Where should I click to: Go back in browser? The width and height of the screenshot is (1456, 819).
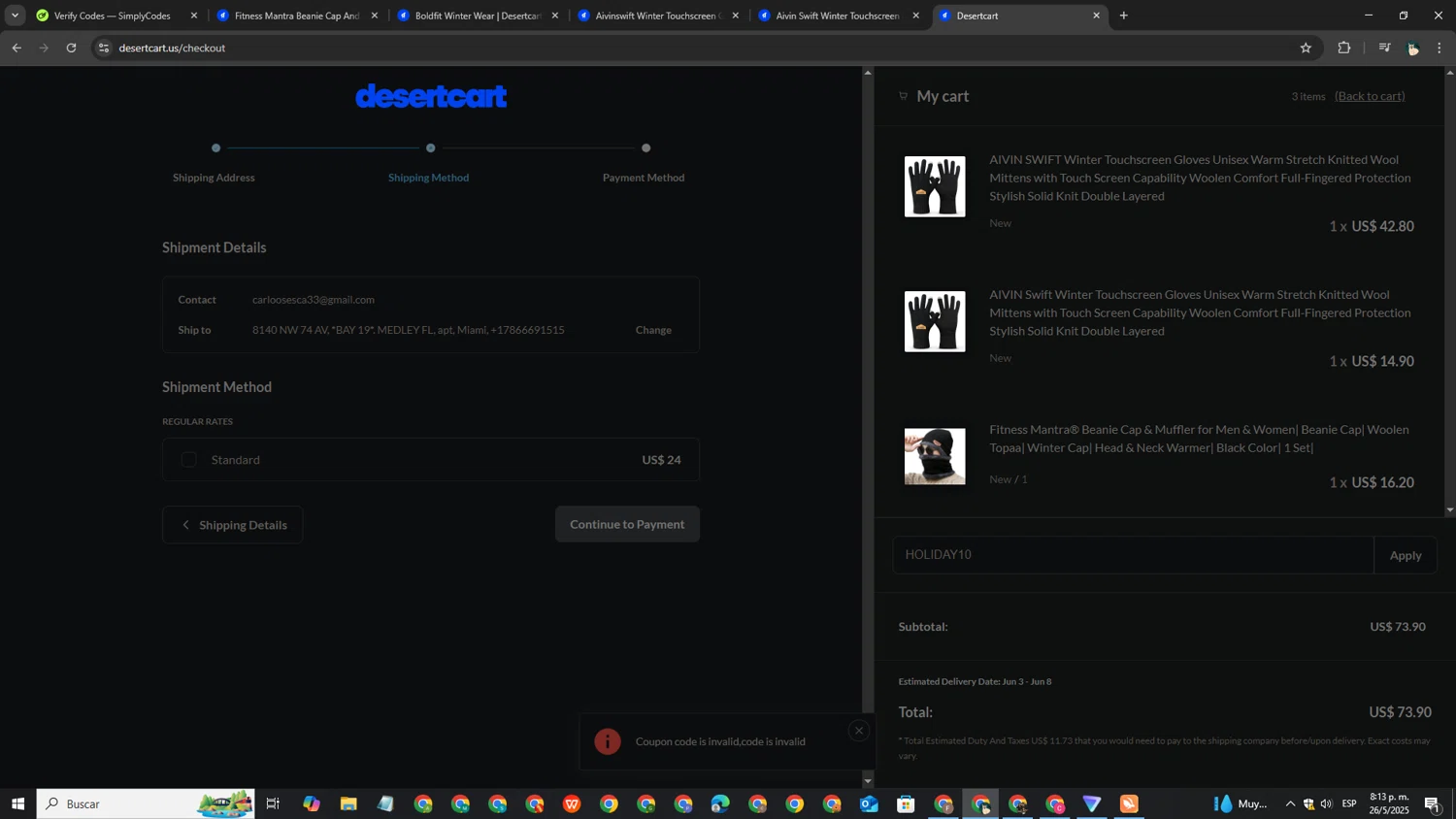[17, 48]
